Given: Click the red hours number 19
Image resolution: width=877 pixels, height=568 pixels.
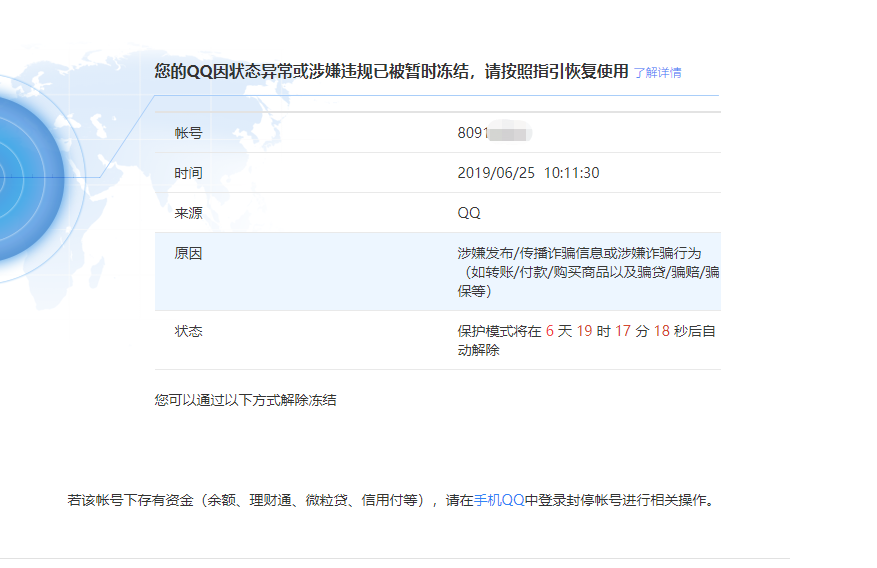Looking at the screenshot, I should [584, 331].
